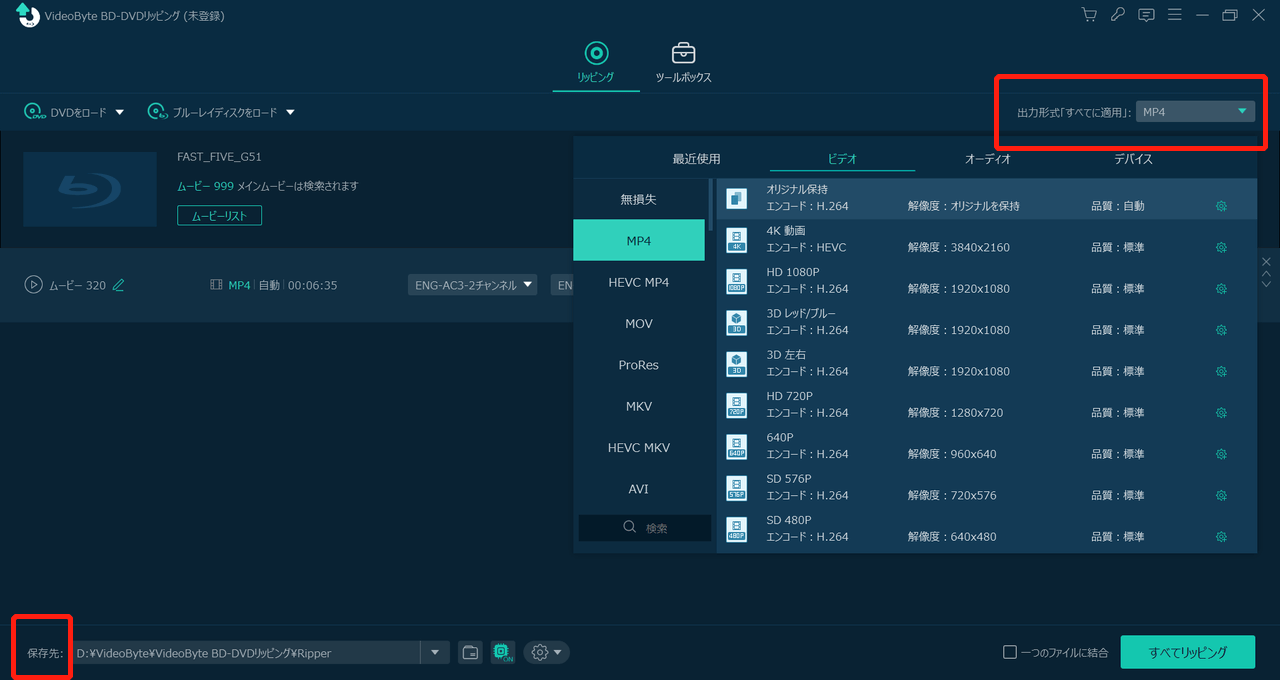Open the オーディオ format tab
The height and width of the screenshot is (680, 1280).
tap(987, 158)
